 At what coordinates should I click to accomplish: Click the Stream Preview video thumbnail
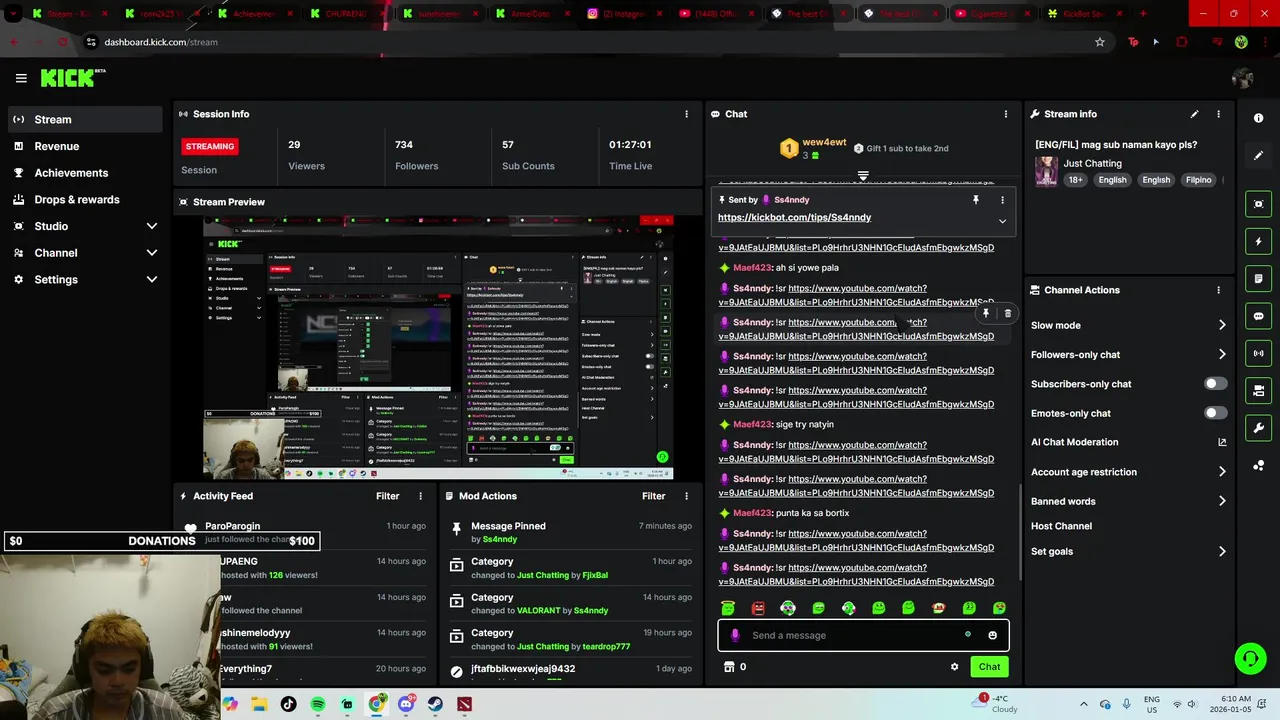(x=438, y=347)
